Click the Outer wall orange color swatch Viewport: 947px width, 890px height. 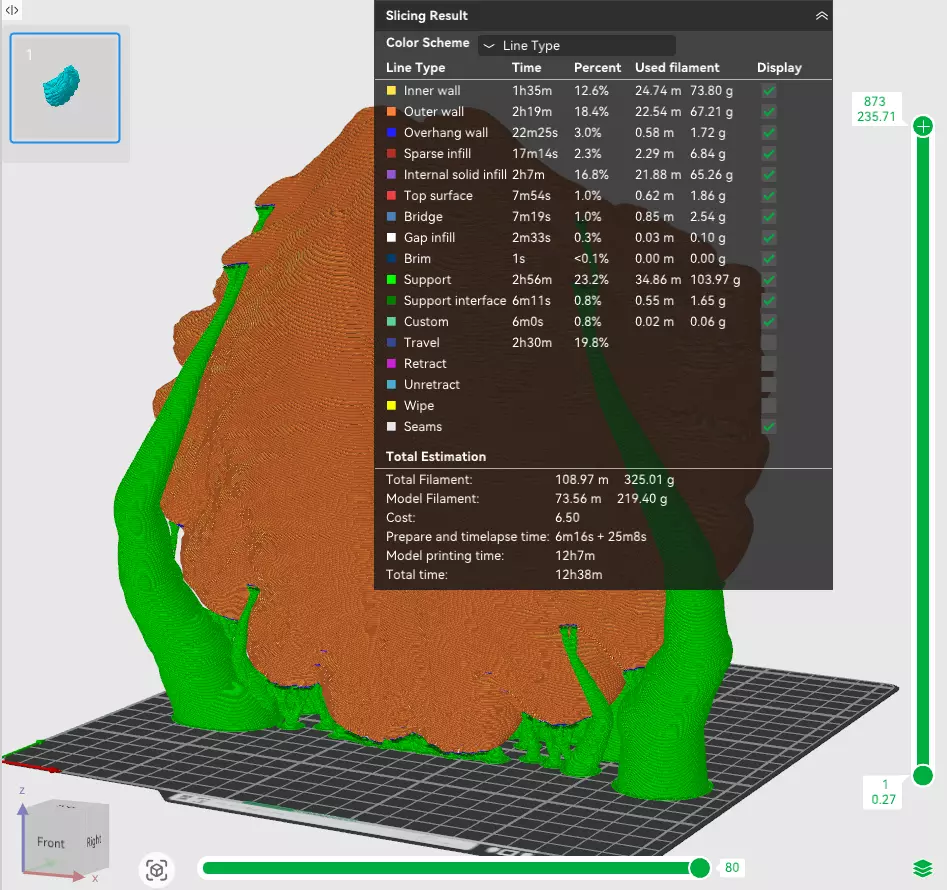tap(391, 112)
